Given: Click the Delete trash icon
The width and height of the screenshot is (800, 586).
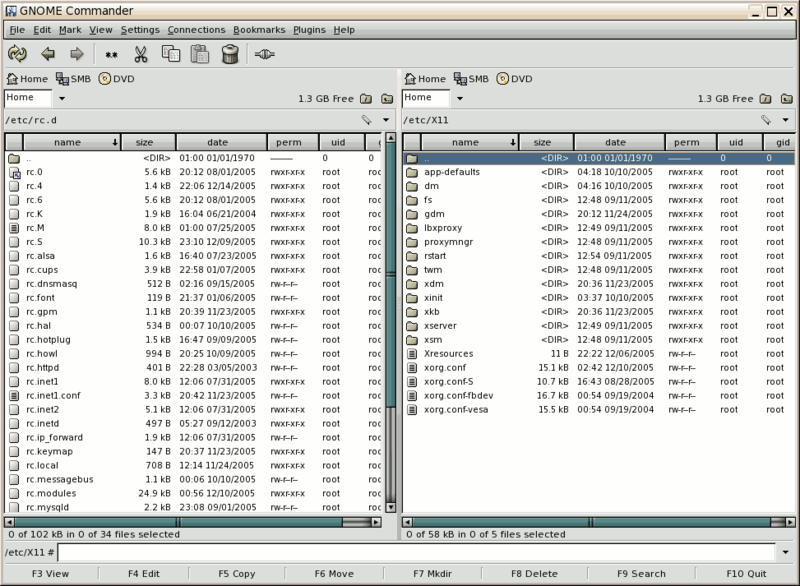Looking at the screenshot, I should [x=229, y=56].
